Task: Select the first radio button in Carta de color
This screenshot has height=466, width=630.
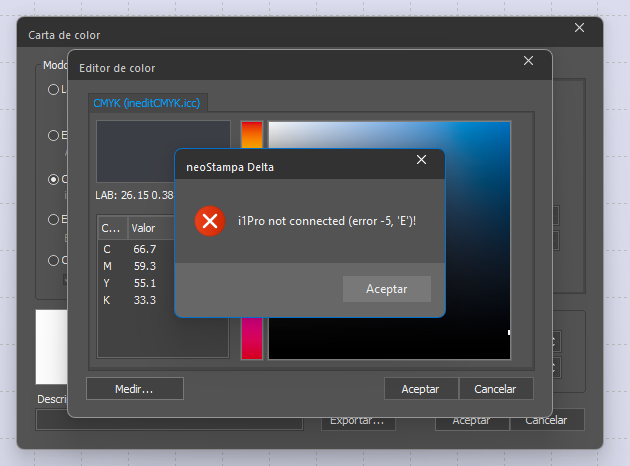Action: (x=53, y=89)
